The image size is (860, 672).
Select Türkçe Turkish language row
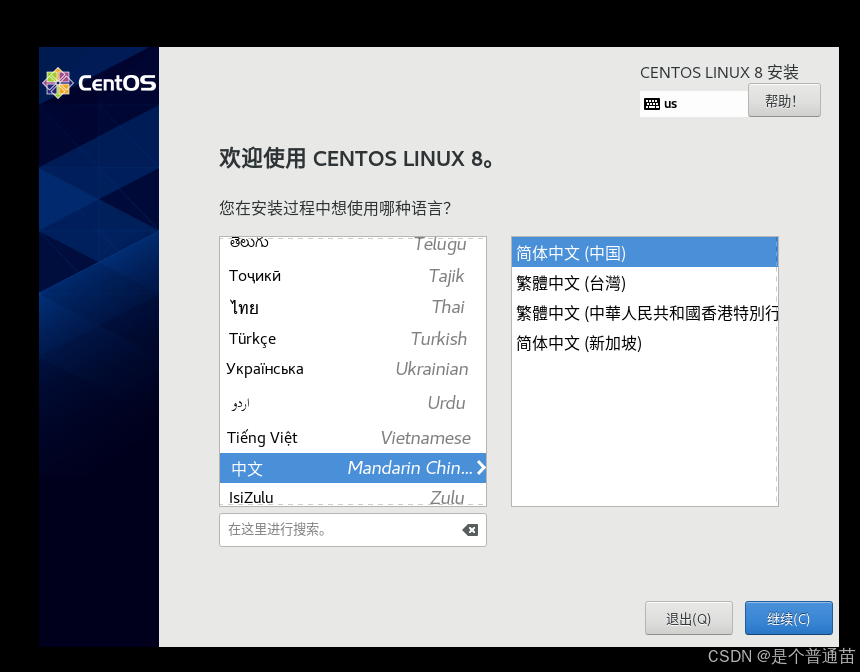tap(353, 338)
